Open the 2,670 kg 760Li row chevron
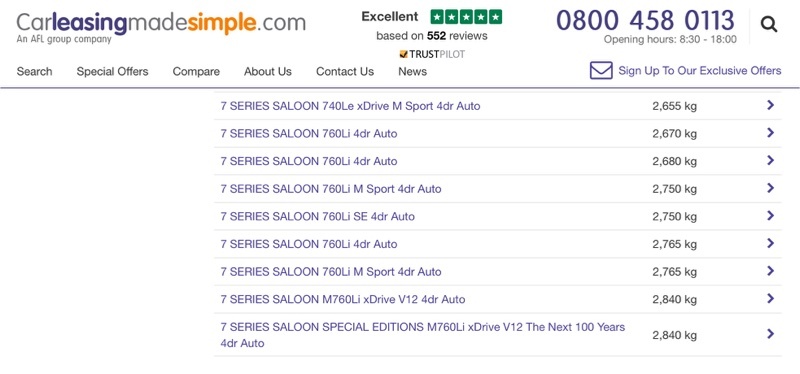 click(770, 133)
